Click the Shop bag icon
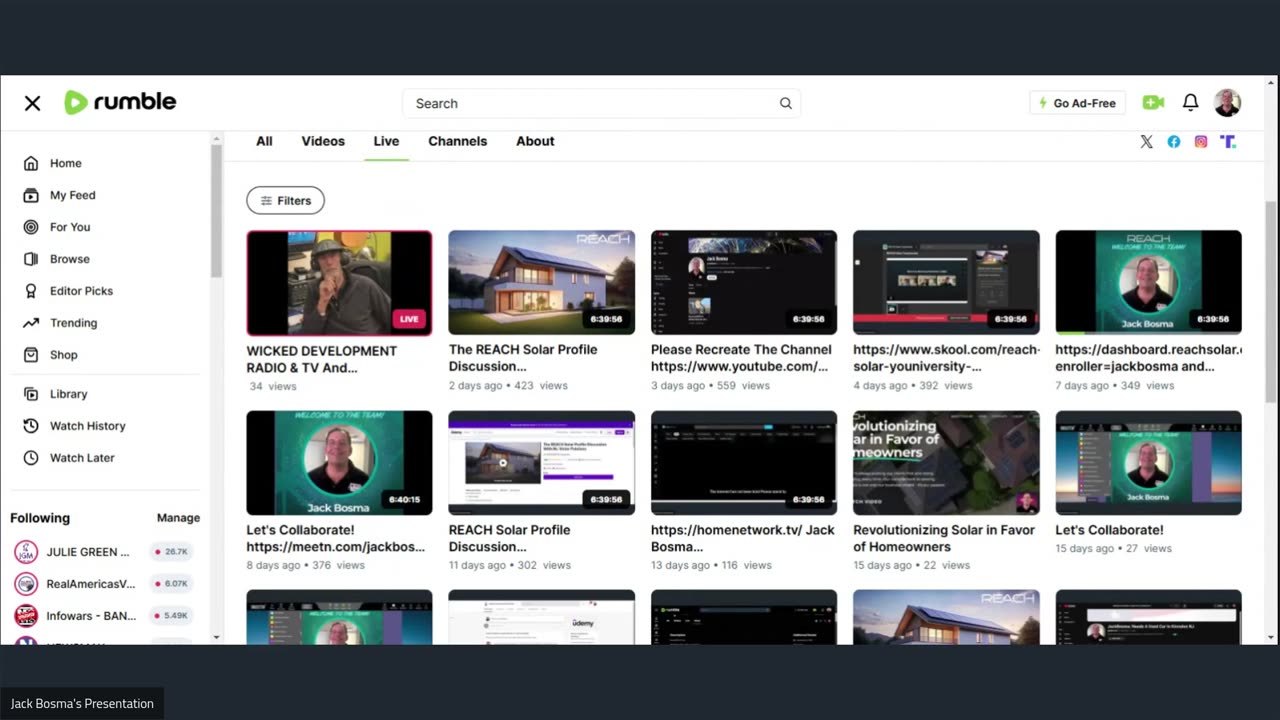 (x=31, y=355)
